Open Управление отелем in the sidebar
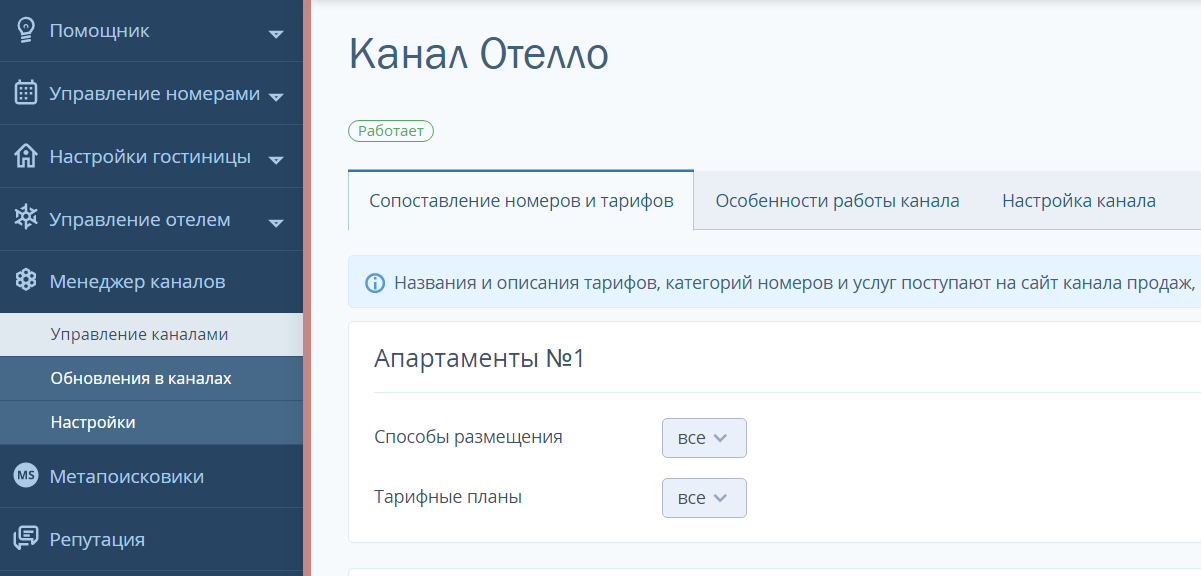Image resolution: width=1201 pixels, height=576 pixels. point(151,219)
